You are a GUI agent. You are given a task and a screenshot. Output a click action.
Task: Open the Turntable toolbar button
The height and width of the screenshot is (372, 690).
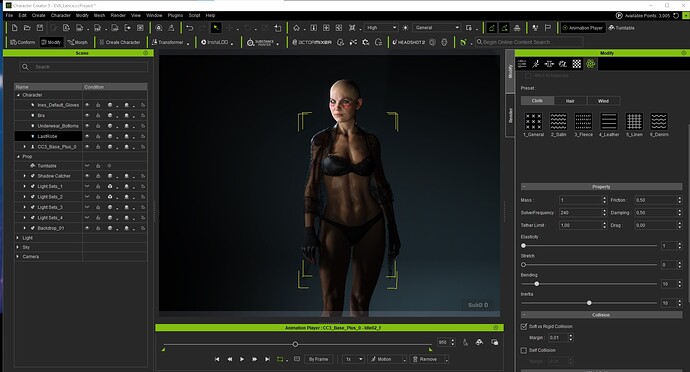point(621,28)
